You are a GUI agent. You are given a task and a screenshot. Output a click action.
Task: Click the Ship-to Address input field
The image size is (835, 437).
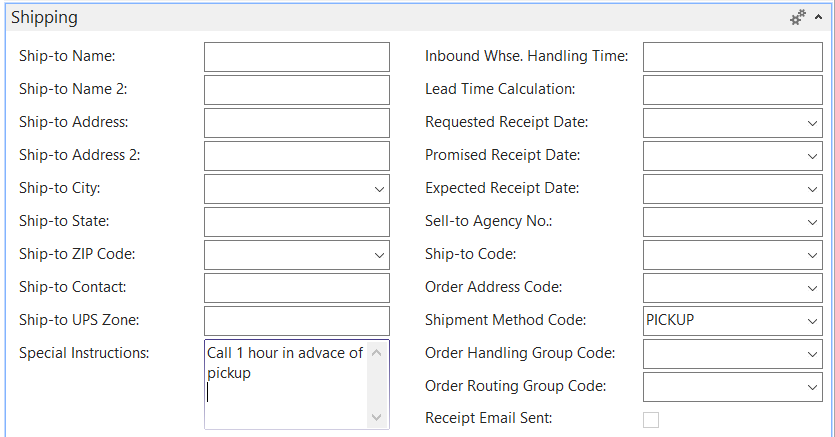pyautogui.click(x=297, y=123)
